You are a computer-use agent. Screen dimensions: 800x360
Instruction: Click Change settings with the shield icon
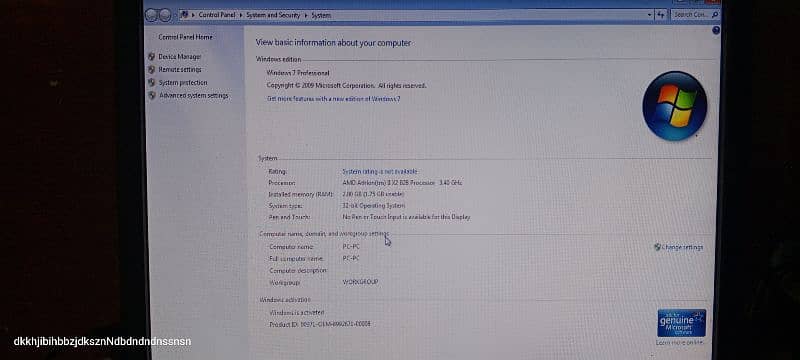679,247
